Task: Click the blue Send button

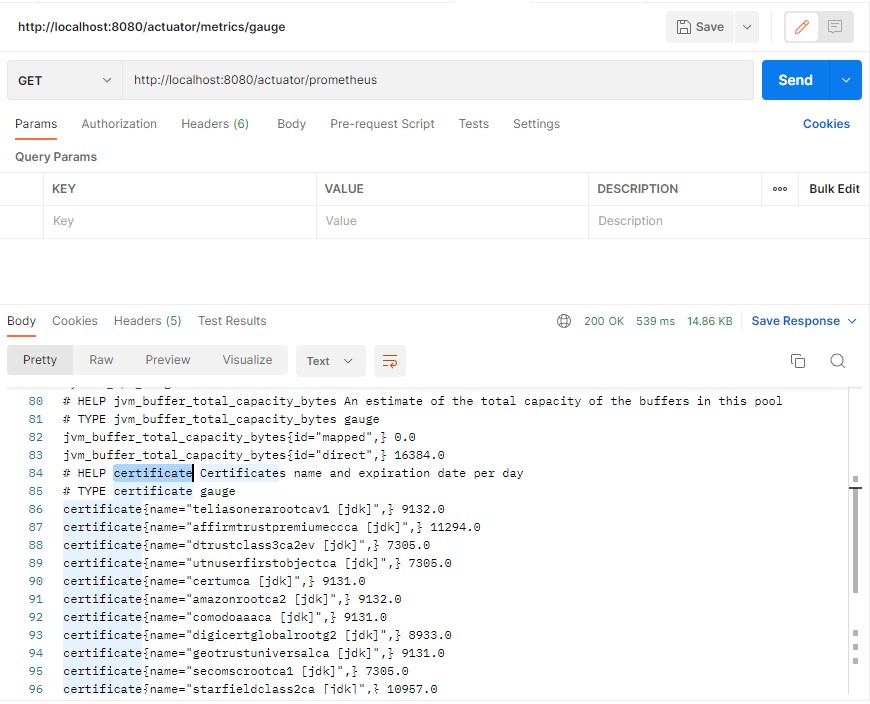Action: tap(795, 80)
